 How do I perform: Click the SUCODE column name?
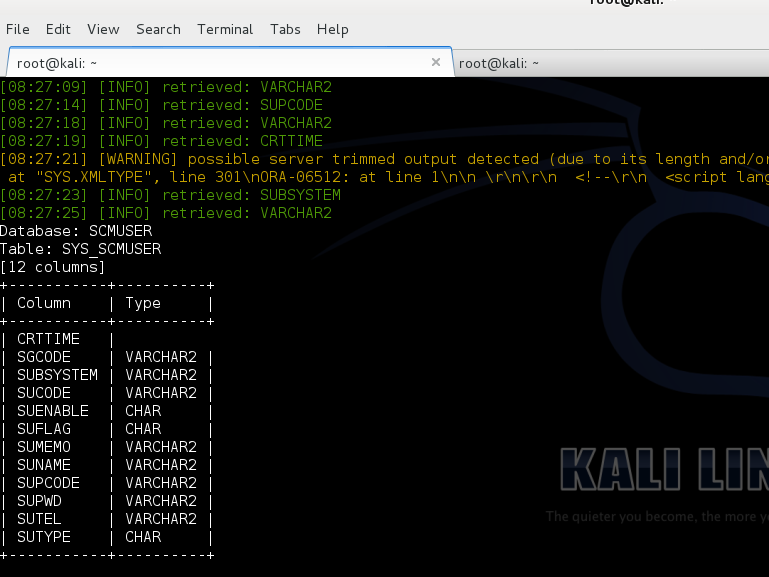click(x=44, y=393)
